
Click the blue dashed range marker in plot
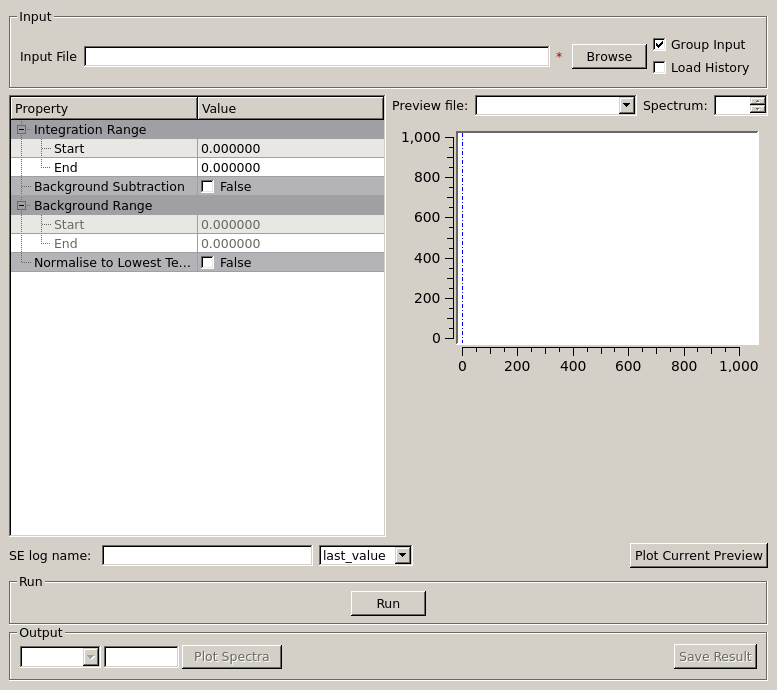click(x=462, y=238)
